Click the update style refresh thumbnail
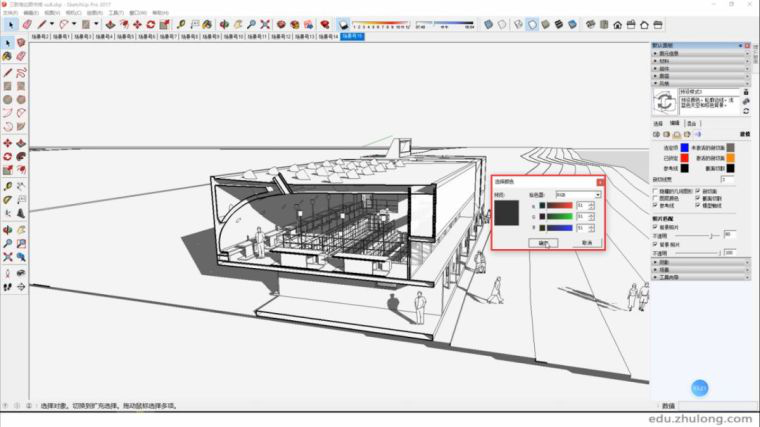Screen dimensions: 760x427 click(664, 99)
